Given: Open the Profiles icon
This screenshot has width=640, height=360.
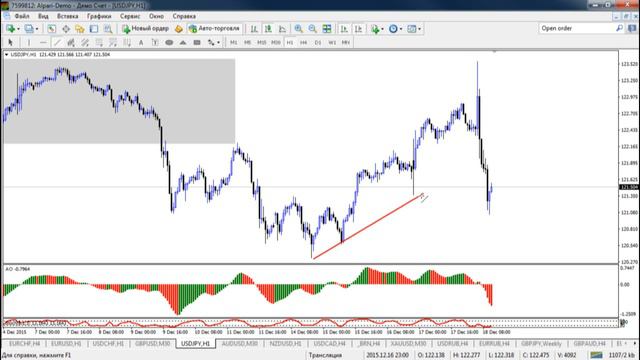Looking at the screenshot, I should (29, 29).
